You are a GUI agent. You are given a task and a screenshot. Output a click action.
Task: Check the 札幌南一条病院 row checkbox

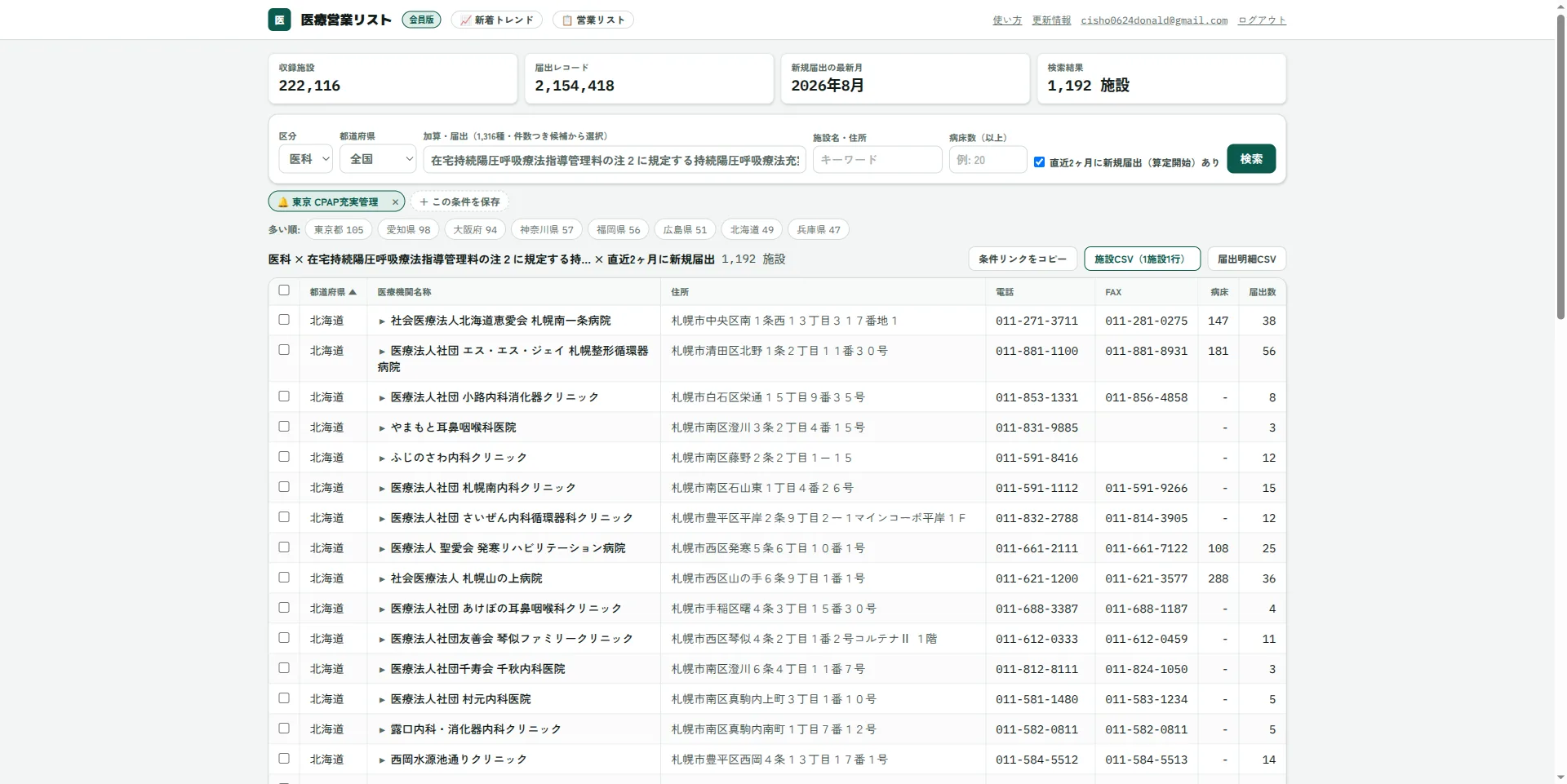284,320
